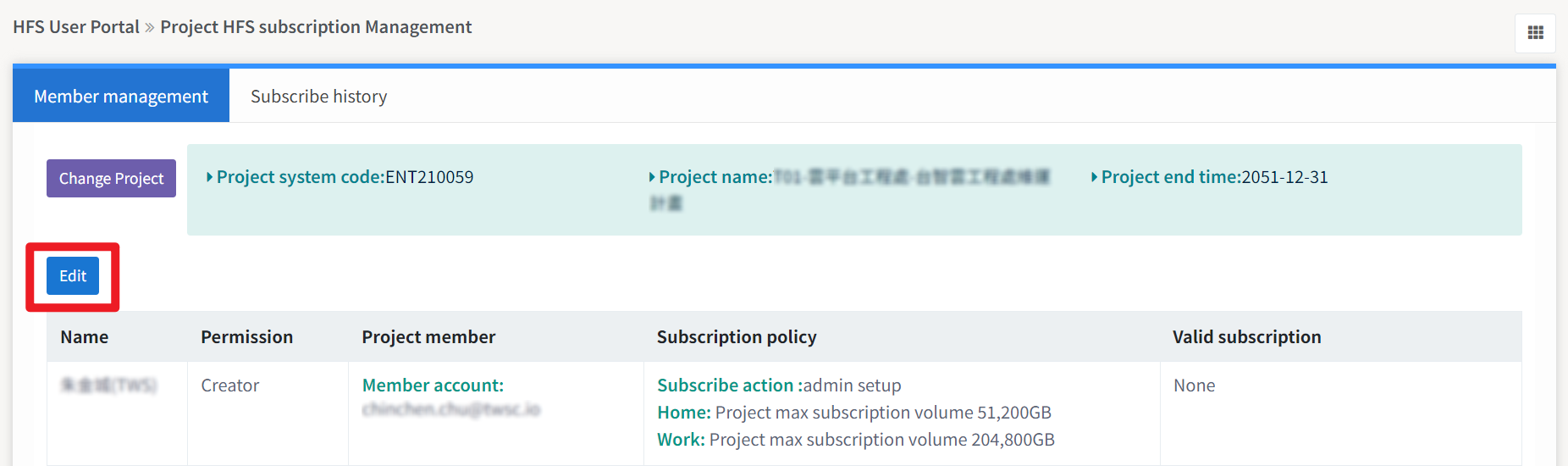Screen dimensions: 1568x466
Task: Click the Name column header
Action: point(85,337)
